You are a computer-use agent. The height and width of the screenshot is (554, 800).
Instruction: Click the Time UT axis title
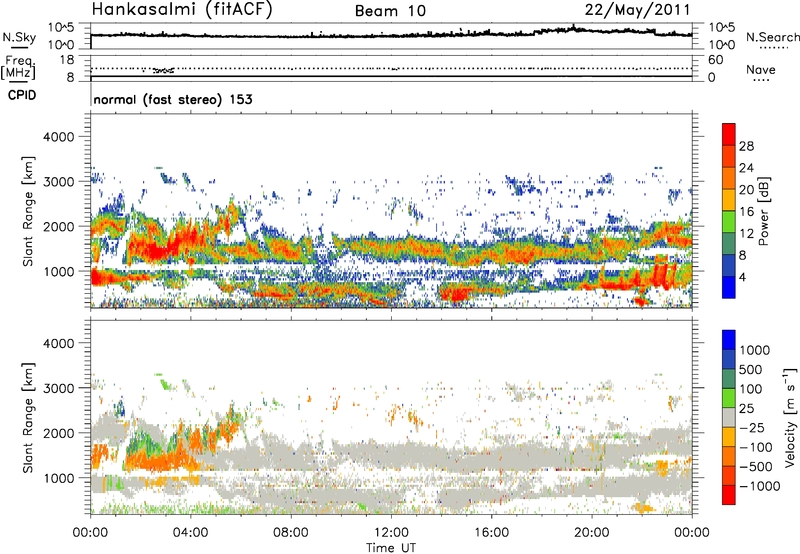click(x=391, y=548)
